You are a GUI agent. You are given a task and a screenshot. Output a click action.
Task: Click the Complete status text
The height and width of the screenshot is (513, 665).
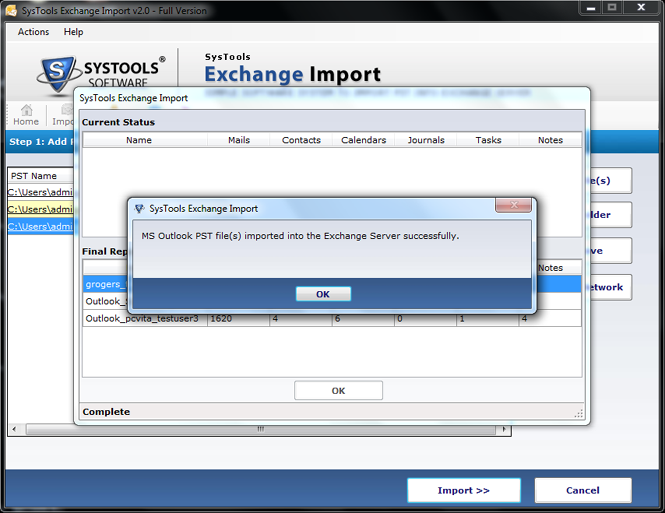[x=106, y=412]
